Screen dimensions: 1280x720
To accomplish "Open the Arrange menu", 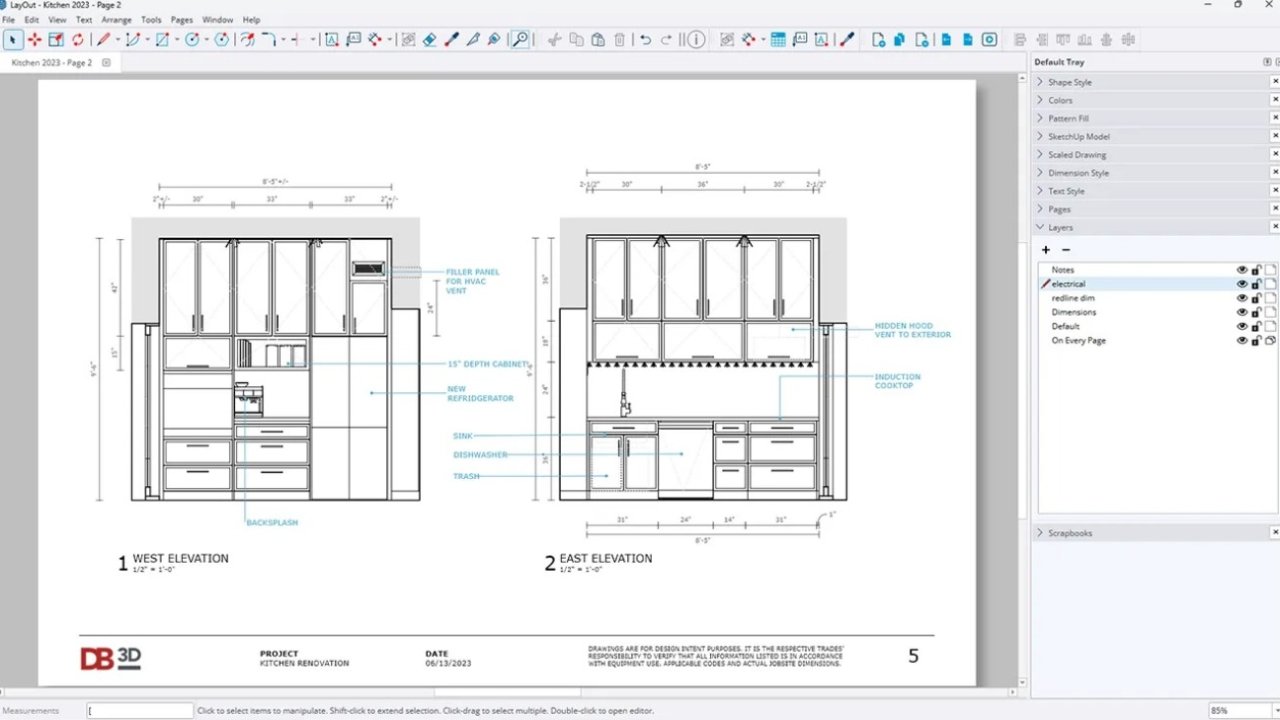I will pos(116,19).
